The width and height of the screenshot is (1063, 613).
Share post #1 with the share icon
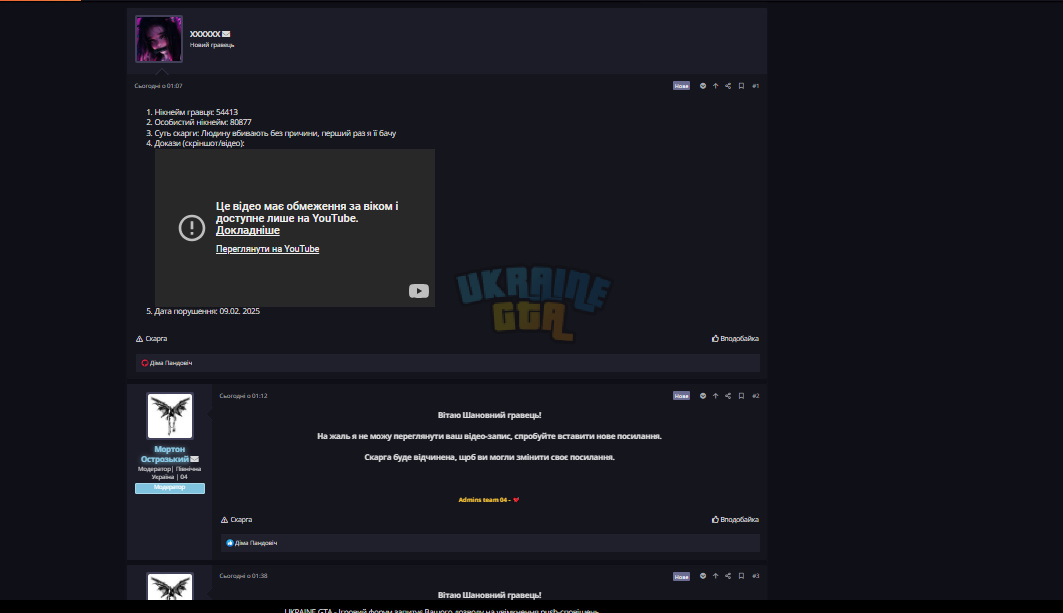coord(728,86)
